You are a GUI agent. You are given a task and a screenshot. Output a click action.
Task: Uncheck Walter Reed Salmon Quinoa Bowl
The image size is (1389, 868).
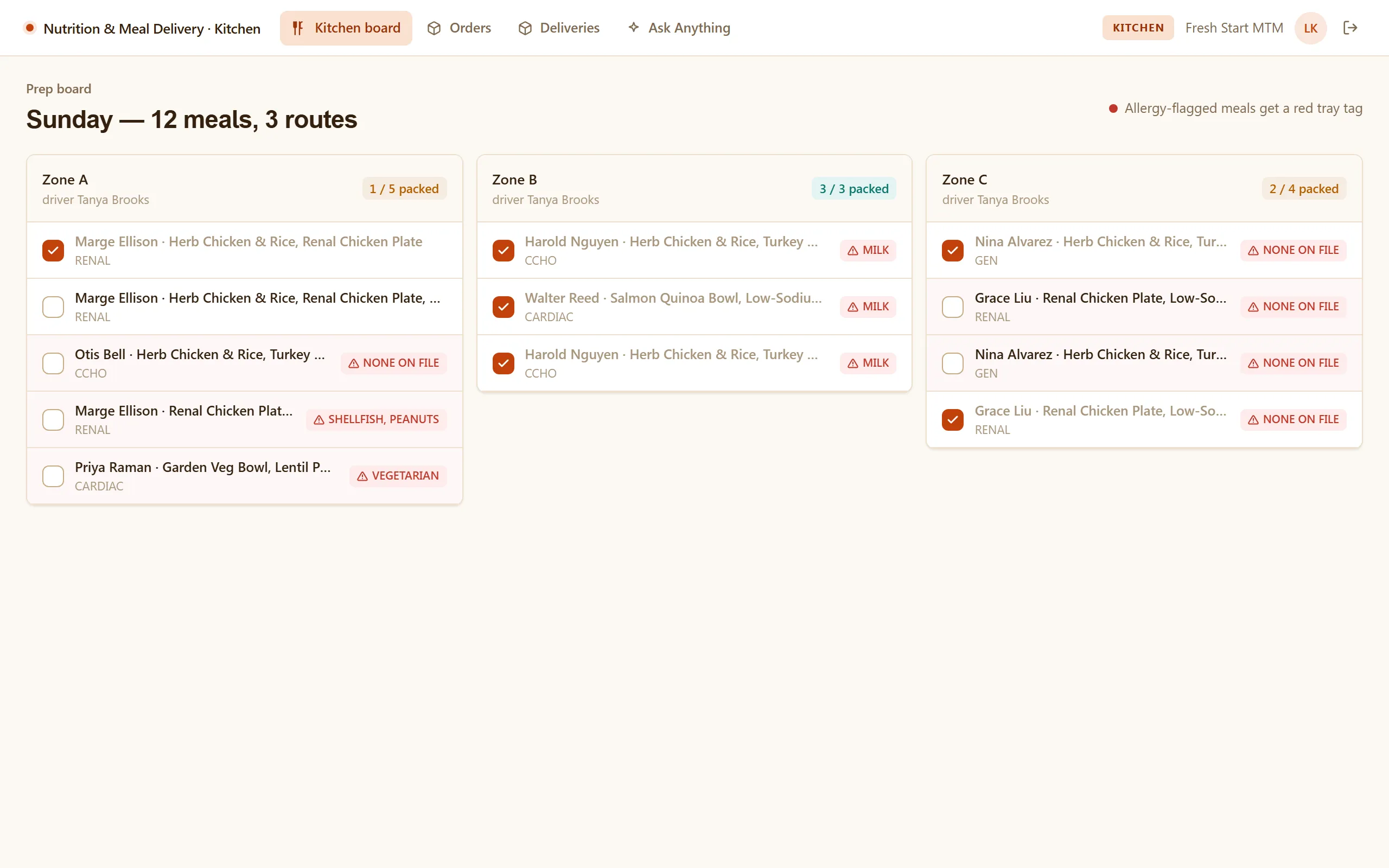(x=503, y=307)
